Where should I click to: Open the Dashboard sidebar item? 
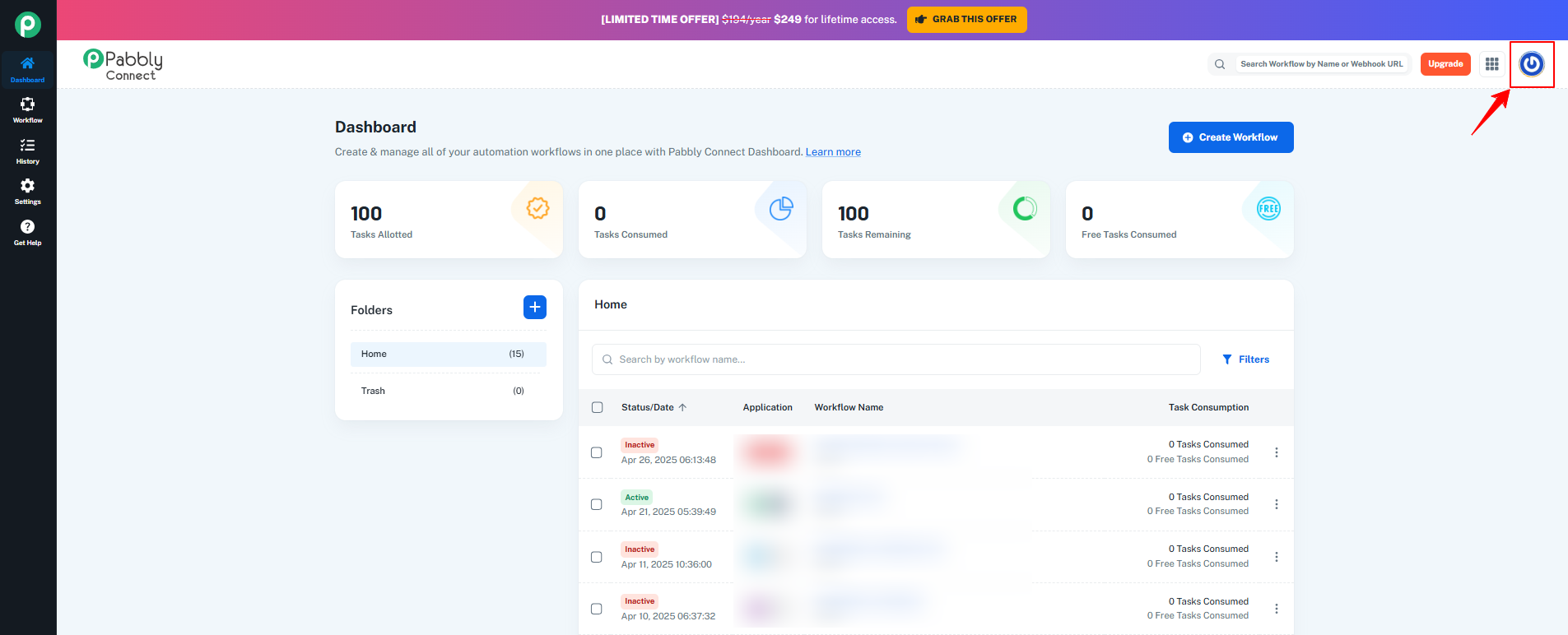click(x=28, y=69)
